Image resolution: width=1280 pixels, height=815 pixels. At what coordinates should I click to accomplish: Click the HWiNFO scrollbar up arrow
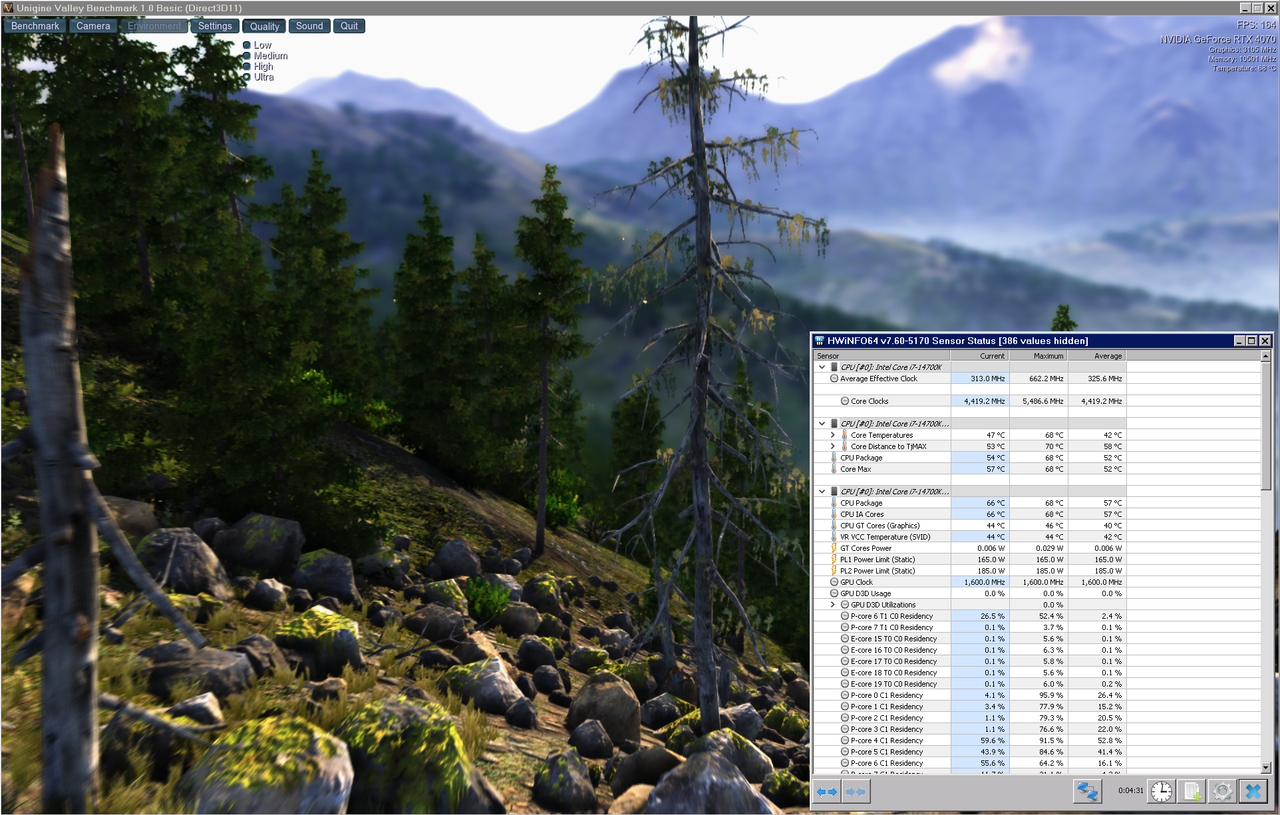[x=1266, y=356]
